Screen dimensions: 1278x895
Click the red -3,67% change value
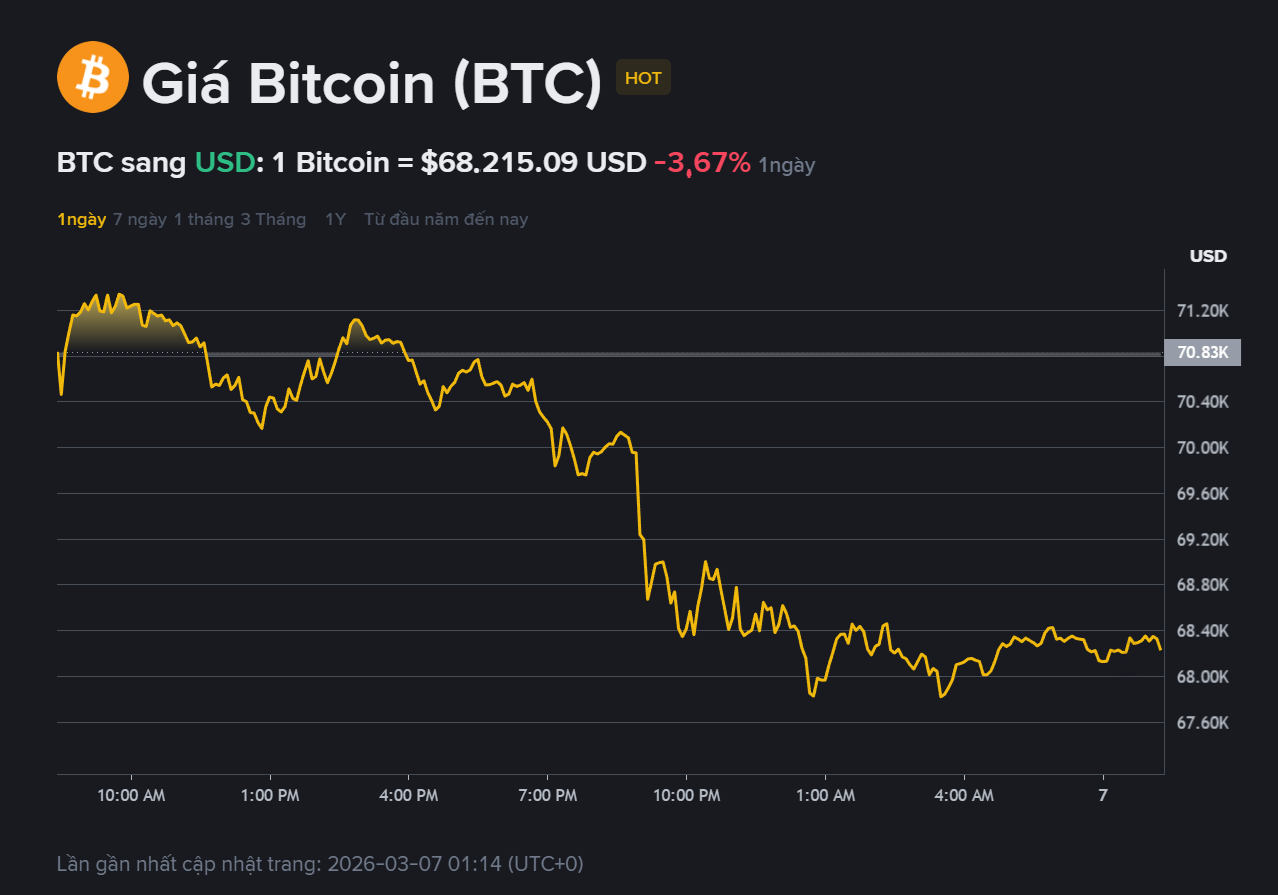click(702, 163)
